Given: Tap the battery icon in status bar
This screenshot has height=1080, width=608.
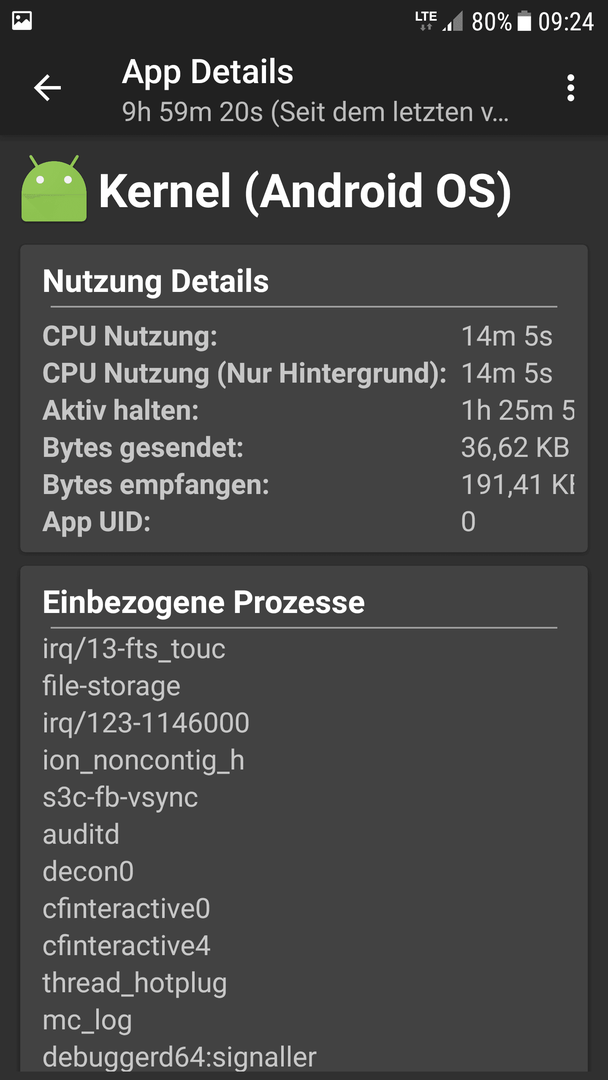Looking at the screenshot, I should pyautogui.click(x=525, y=21).
